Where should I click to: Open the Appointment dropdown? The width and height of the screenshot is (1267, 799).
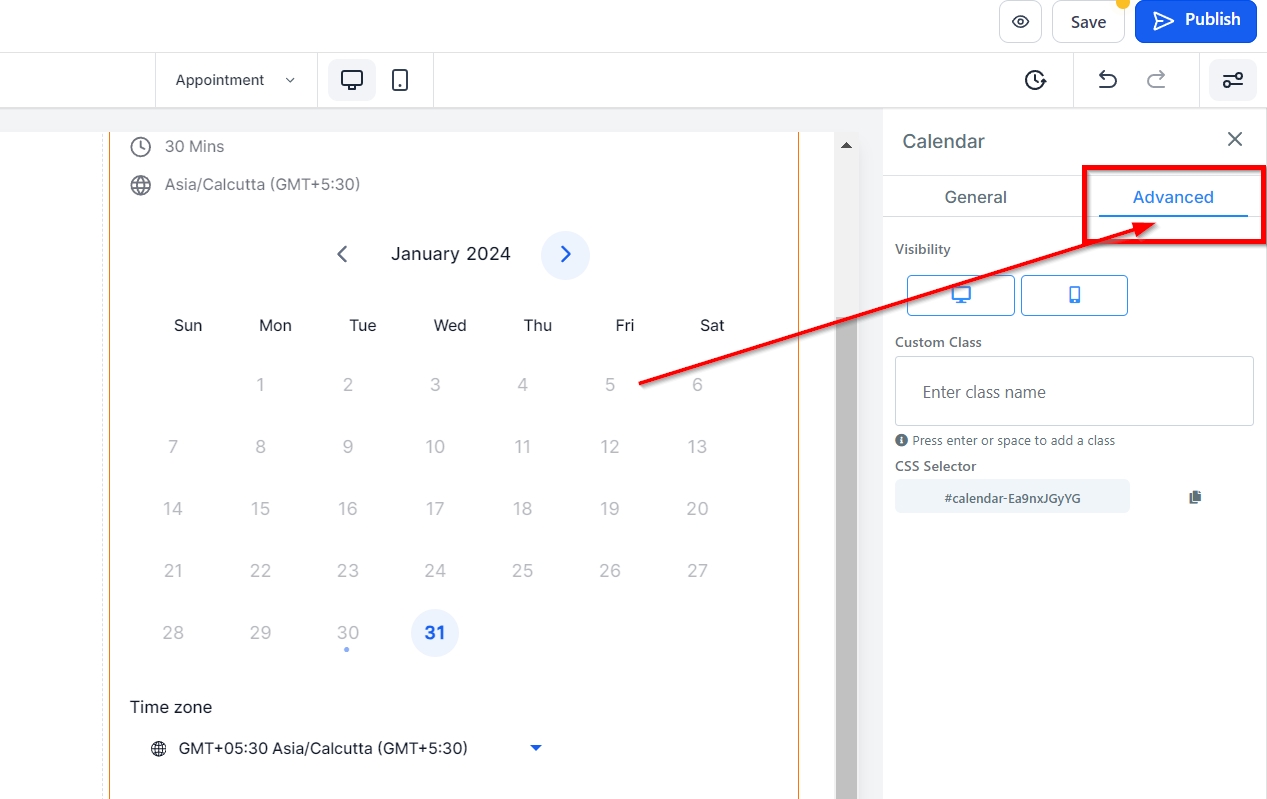[x=236, y=80]
